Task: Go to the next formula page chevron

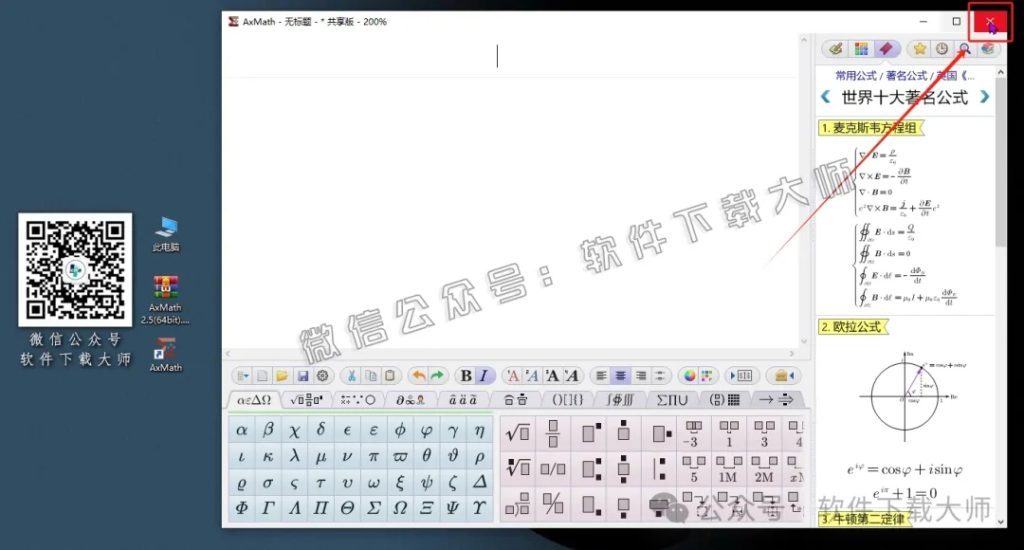Action: (985, 97)
